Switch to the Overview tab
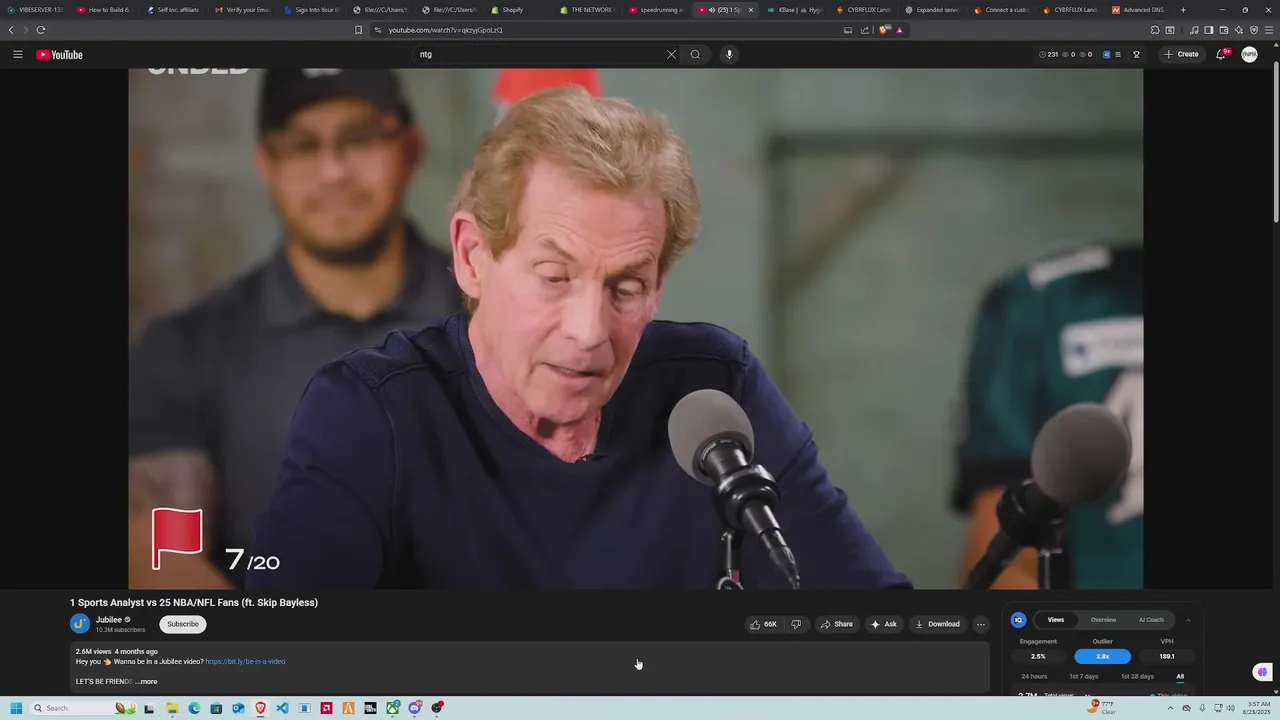The width and height of the screenshot is (1280, 720). coord(1103,620)
